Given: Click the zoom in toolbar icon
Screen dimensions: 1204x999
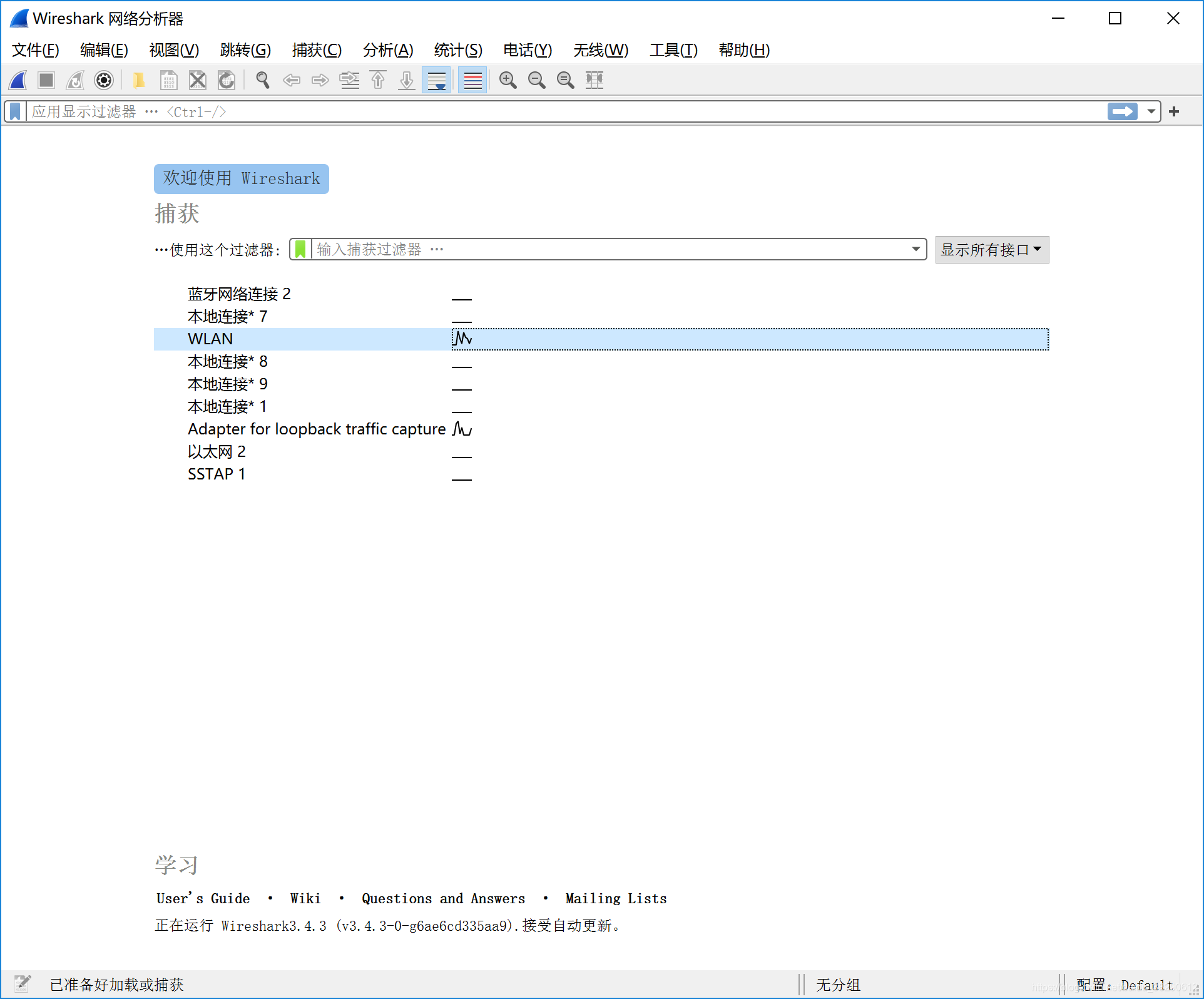Looking at the screenshot, I should 508,80.
